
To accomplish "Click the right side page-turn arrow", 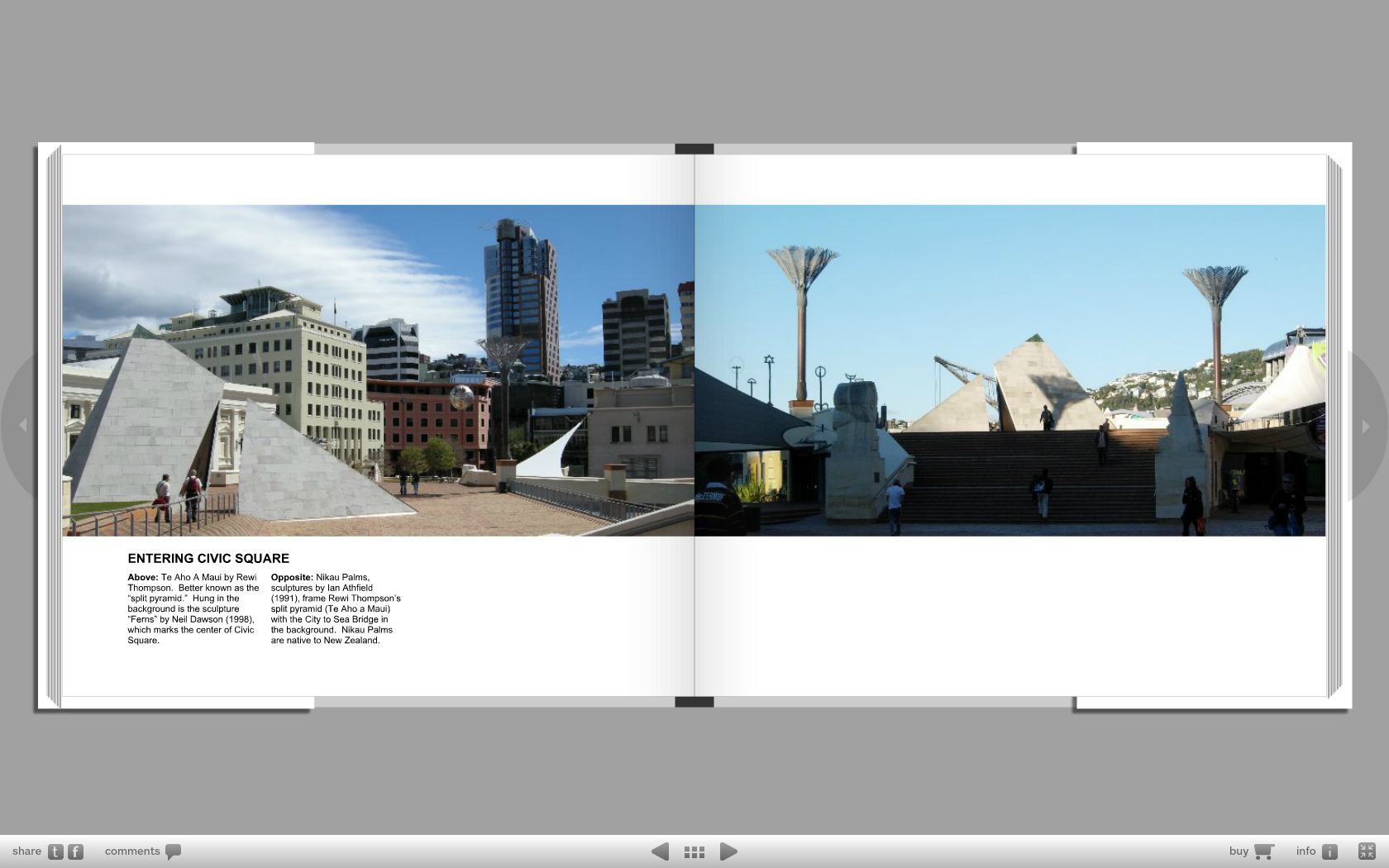I will (x=1366, y=427).
